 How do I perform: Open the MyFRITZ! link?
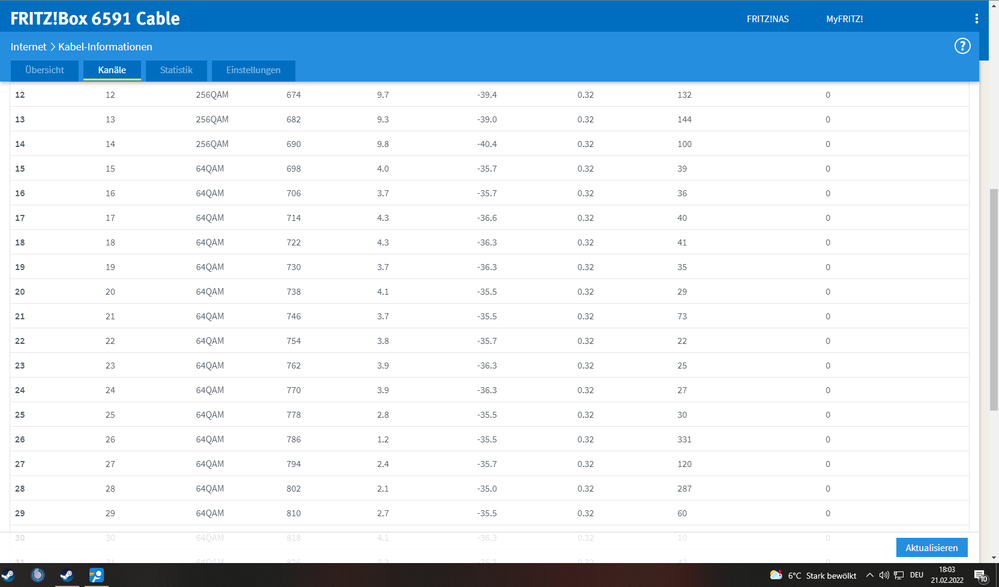coord(845,19)
